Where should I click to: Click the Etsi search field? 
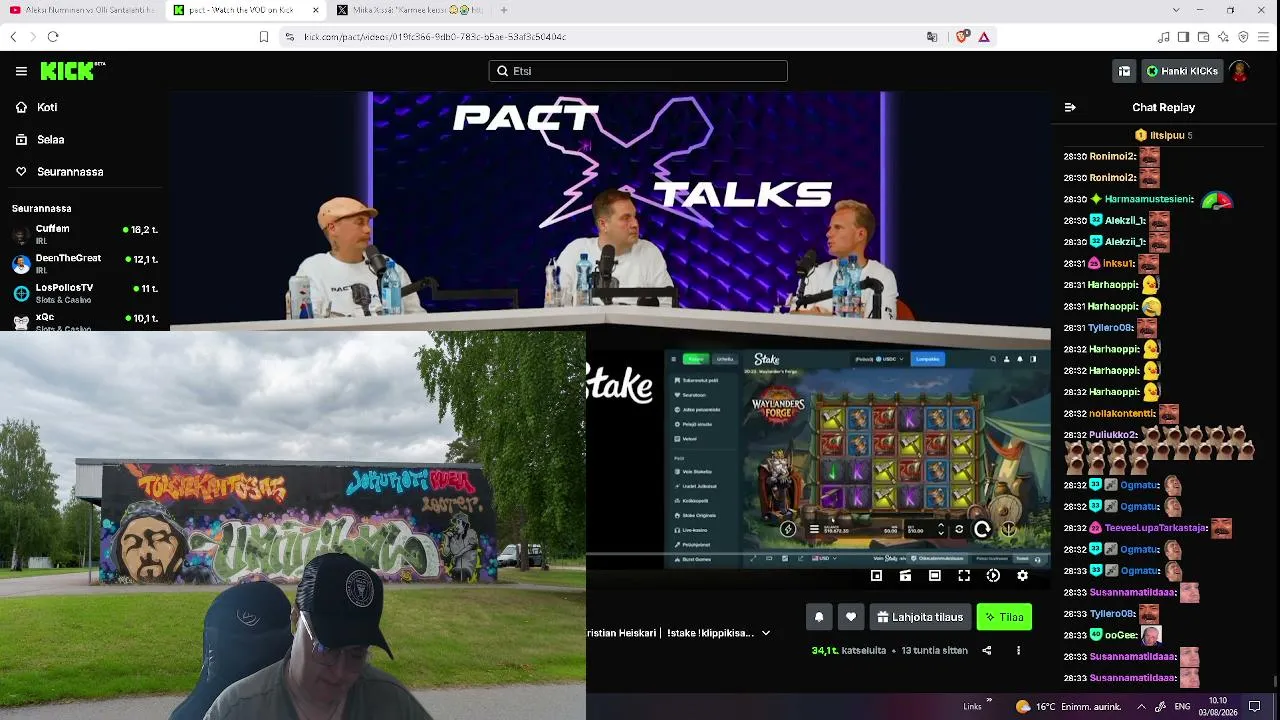[638, 71]
